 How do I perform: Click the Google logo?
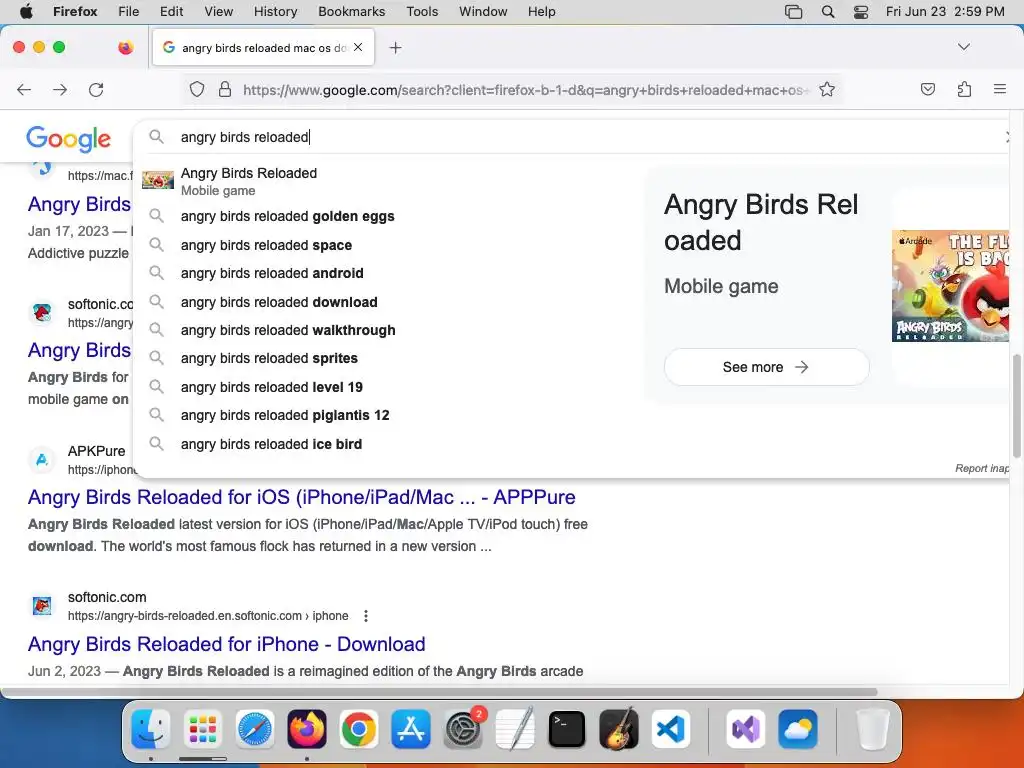(69, 138)
